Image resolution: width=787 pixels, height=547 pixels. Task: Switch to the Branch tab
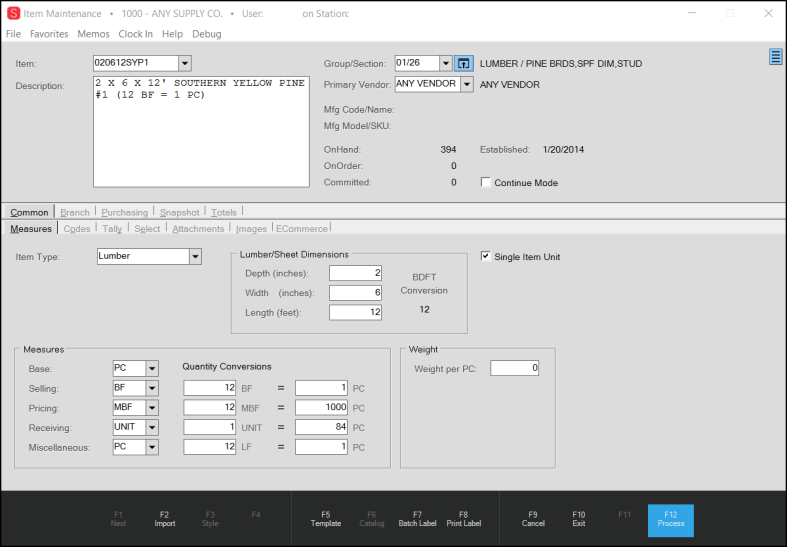(75, 212)
